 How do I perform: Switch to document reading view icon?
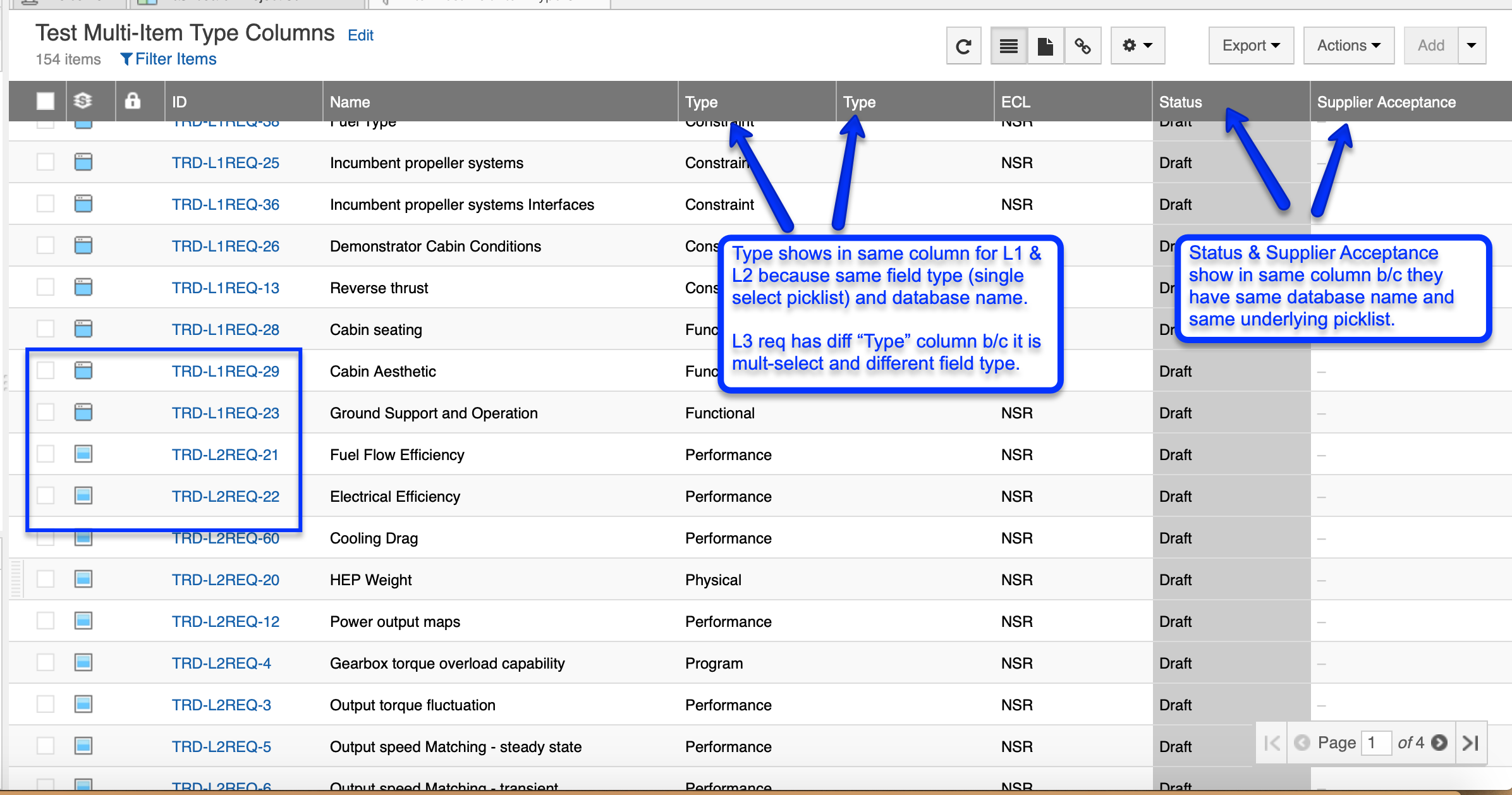point(1046,46)
